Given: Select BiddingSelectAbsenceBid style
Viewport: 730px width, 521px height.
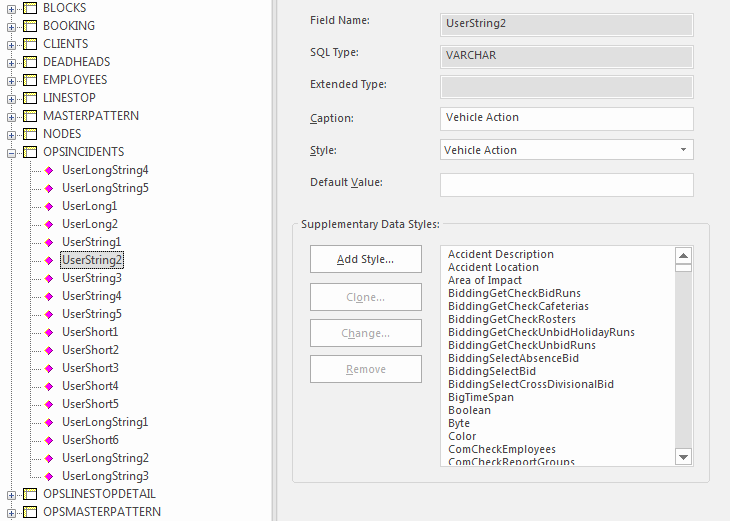Looking at the screenshot, I should coord(513,359).
